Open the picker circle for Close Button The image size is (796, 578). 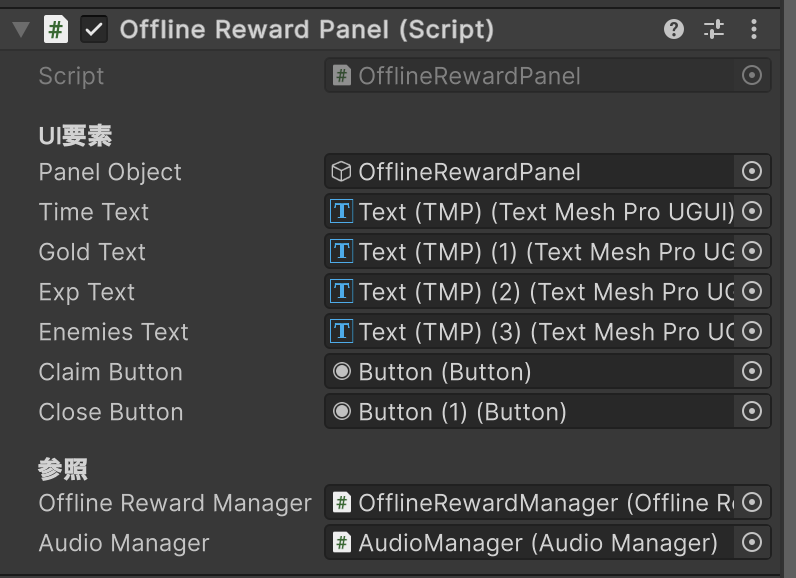752,412
